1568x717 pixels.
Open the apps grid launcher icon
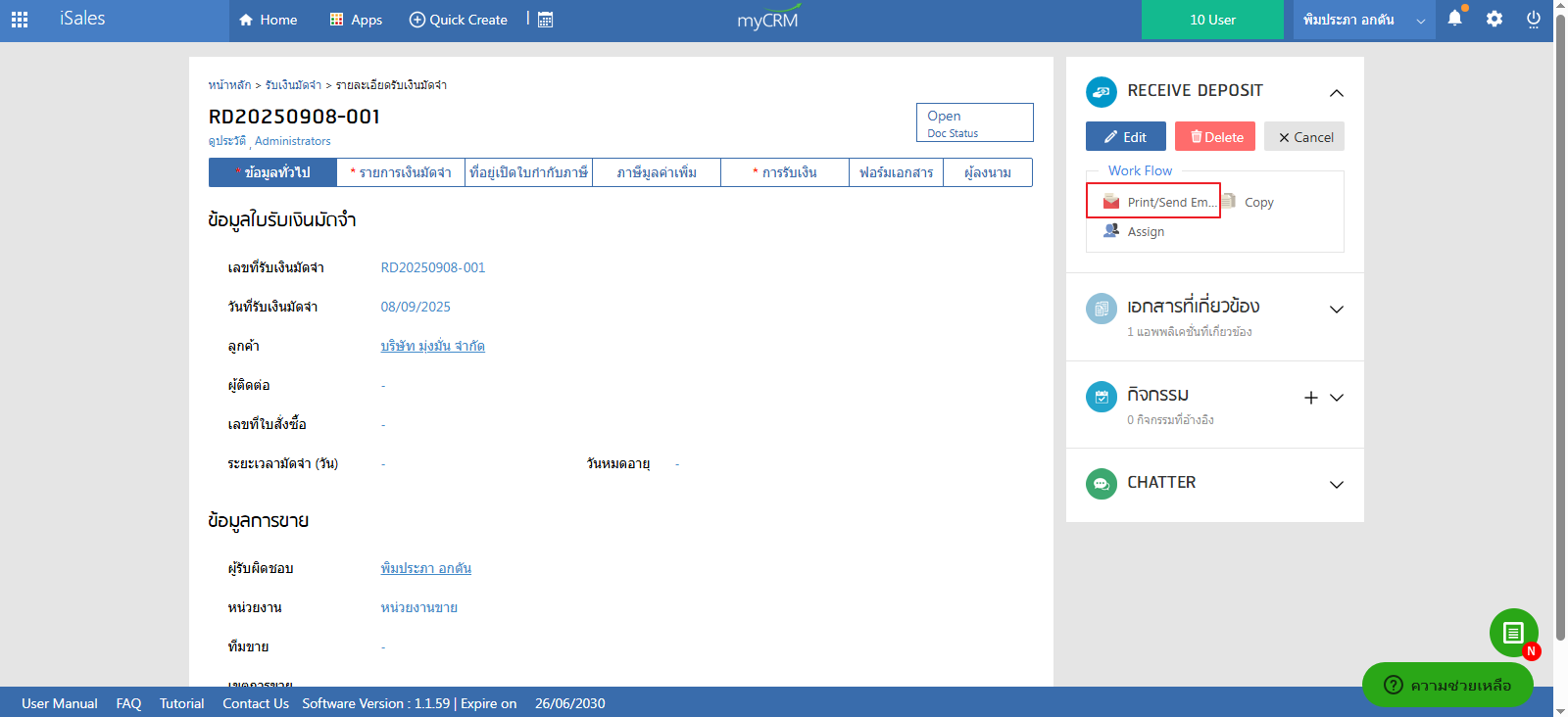click(x=20, y=20)
